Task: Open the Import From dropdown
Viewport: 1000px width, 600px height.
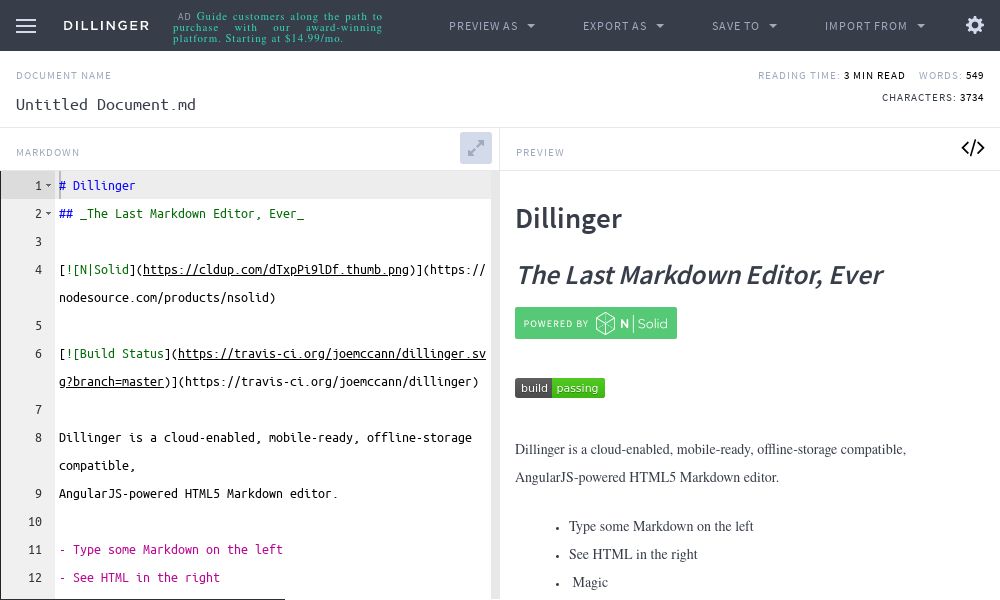Action: point(874,26)
